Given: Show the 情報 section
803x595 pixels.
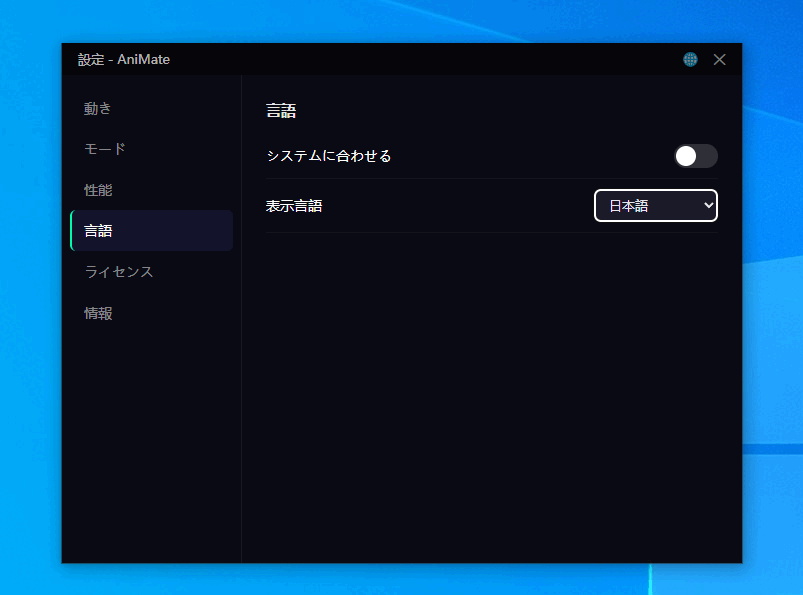Looking at the screenshot, I should click(x=152, y=313).
